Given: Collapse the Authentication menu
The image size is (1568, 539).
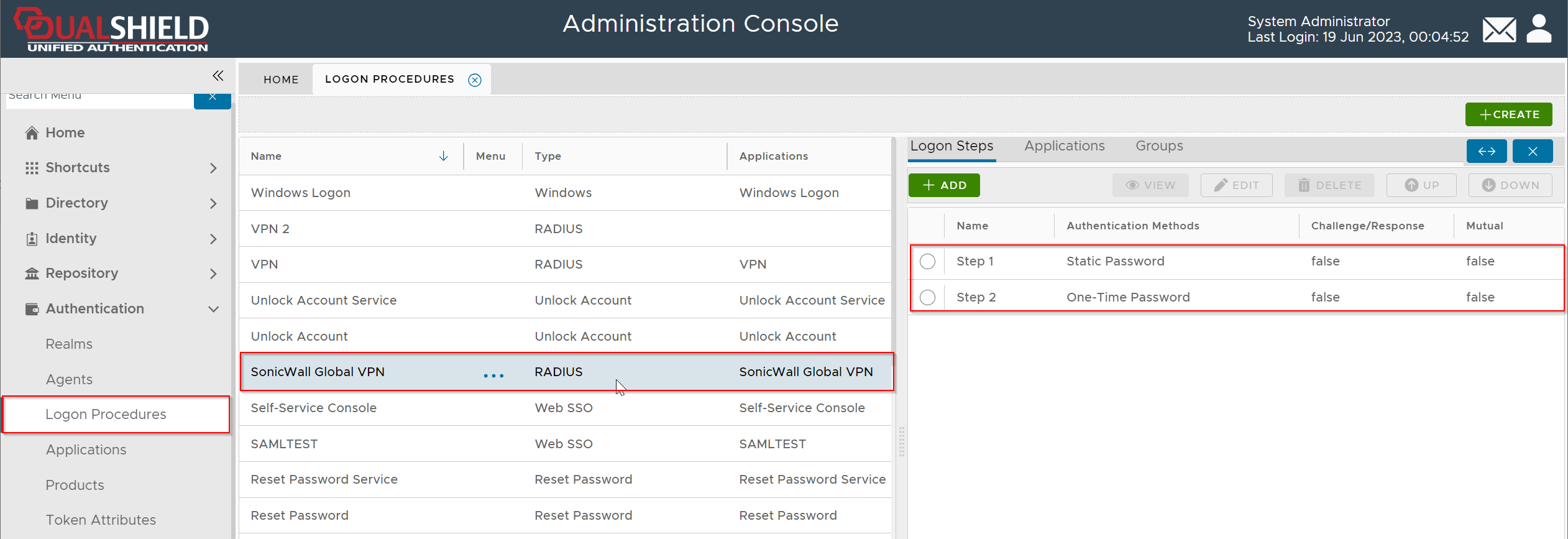Looking at the screenshot, I should (x=213, y=309).
